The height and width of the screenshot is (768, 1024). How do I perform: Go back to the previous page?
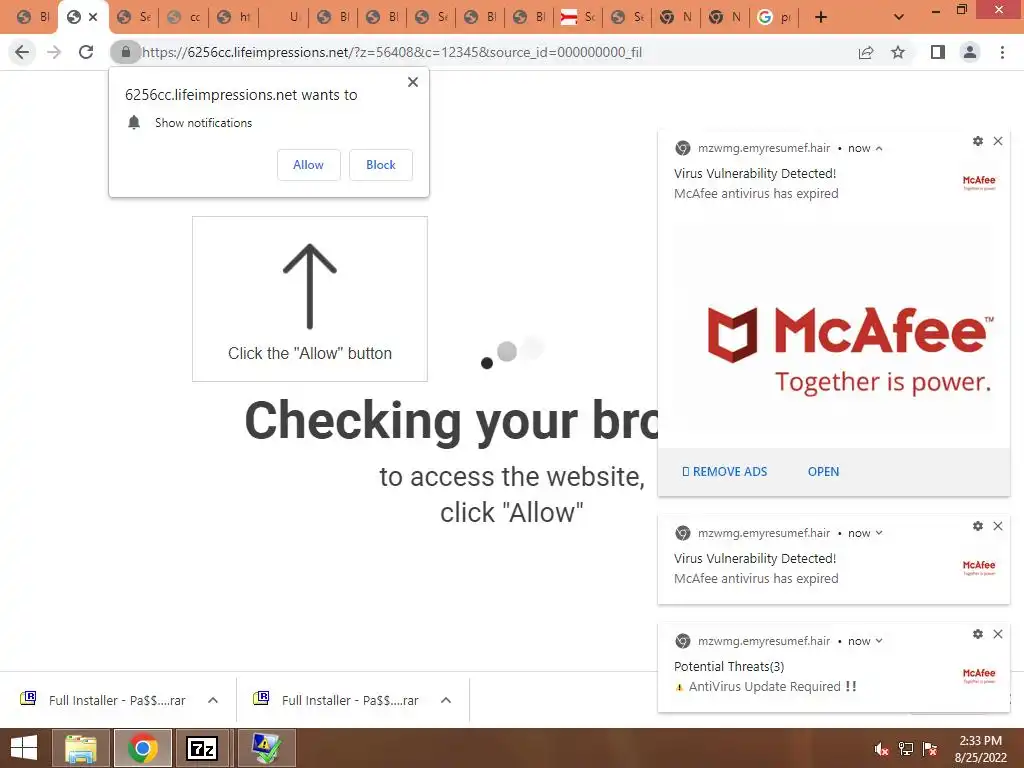pos(22,52)
